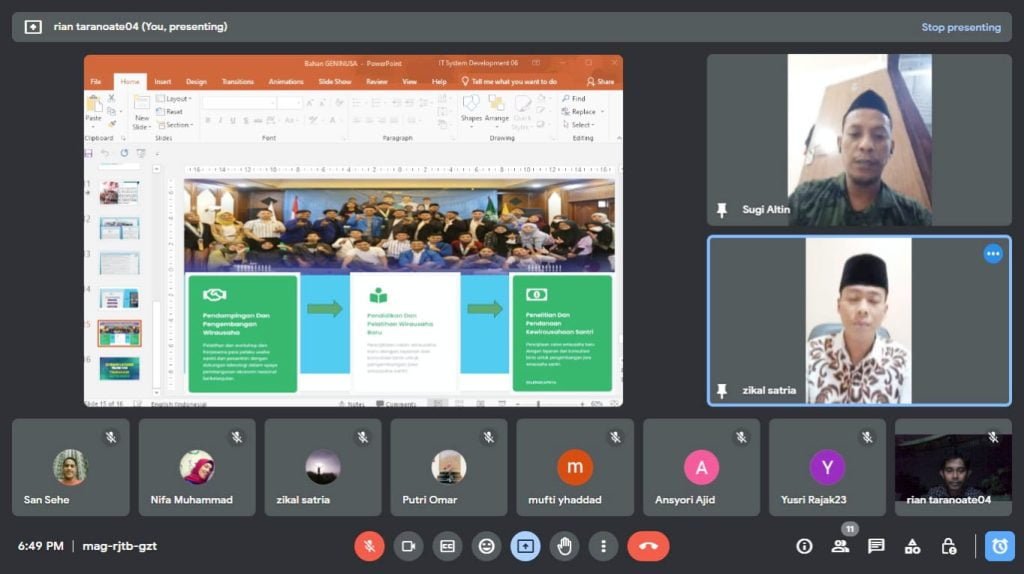The height and width of the screenshot is (574, 1024).
Task: Unmute the microphone in the call bar
Action: 369,546
